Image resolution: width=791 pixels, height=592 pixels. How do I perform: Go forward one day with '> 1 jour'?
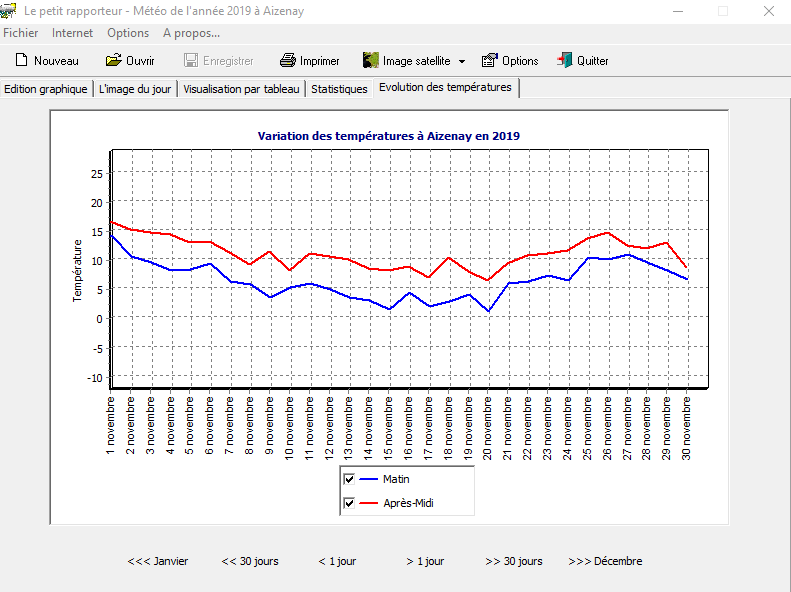[425, 561]
